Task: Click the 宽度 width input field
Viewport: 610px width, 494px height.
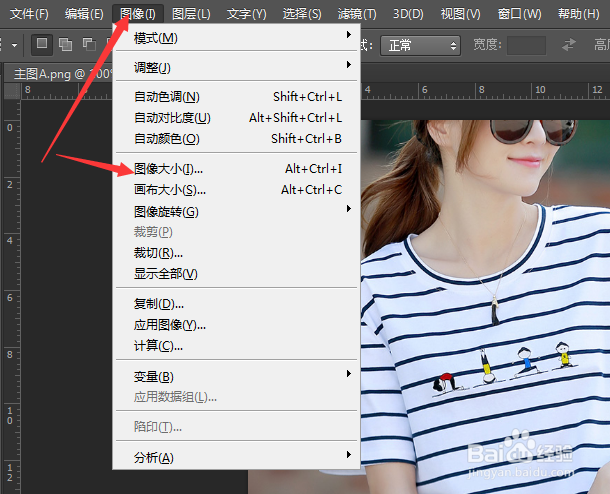Action: [526, 46]
